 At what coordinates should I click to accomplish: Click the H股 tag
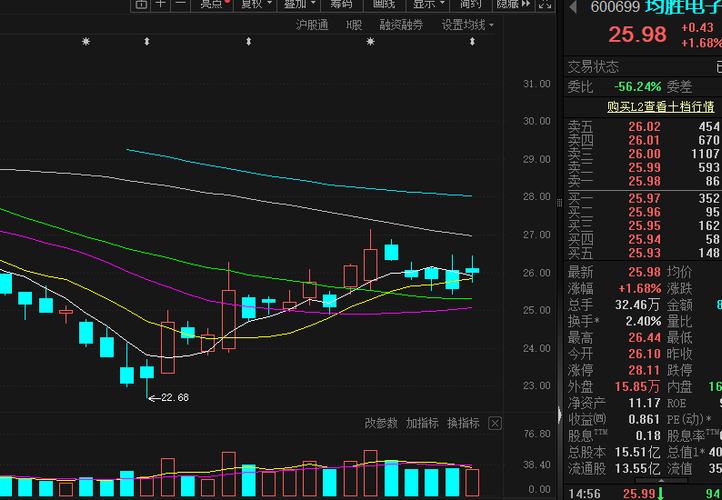tap(354, 25)
